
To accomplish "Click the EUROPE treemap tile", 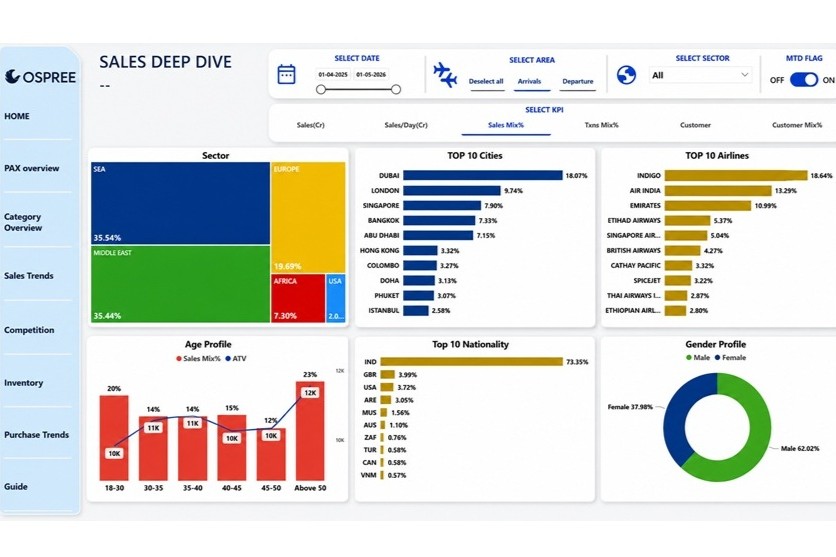I will [308, 217].
